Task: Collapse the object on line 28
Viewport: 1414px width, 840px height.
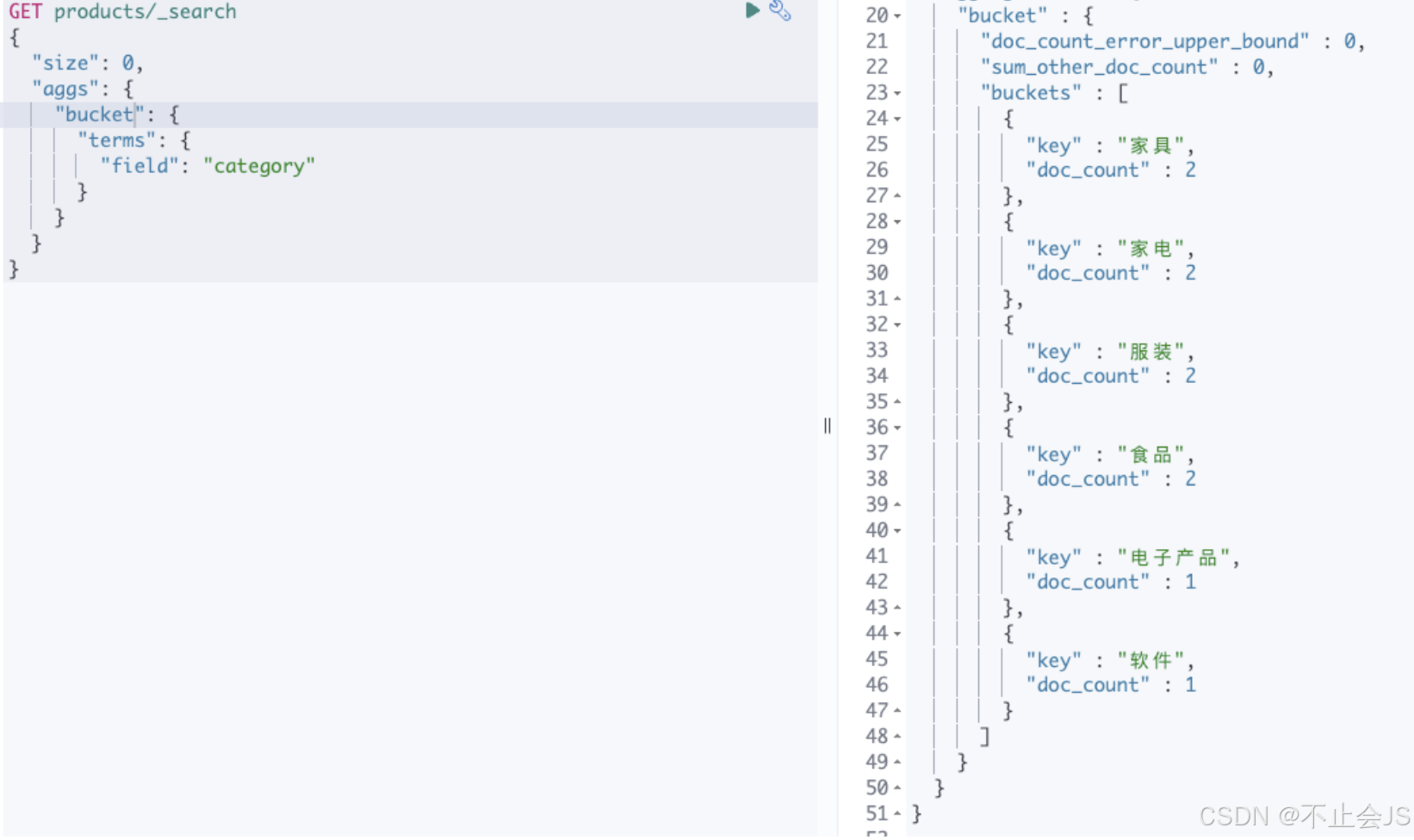Action: (x=897, y=222)
